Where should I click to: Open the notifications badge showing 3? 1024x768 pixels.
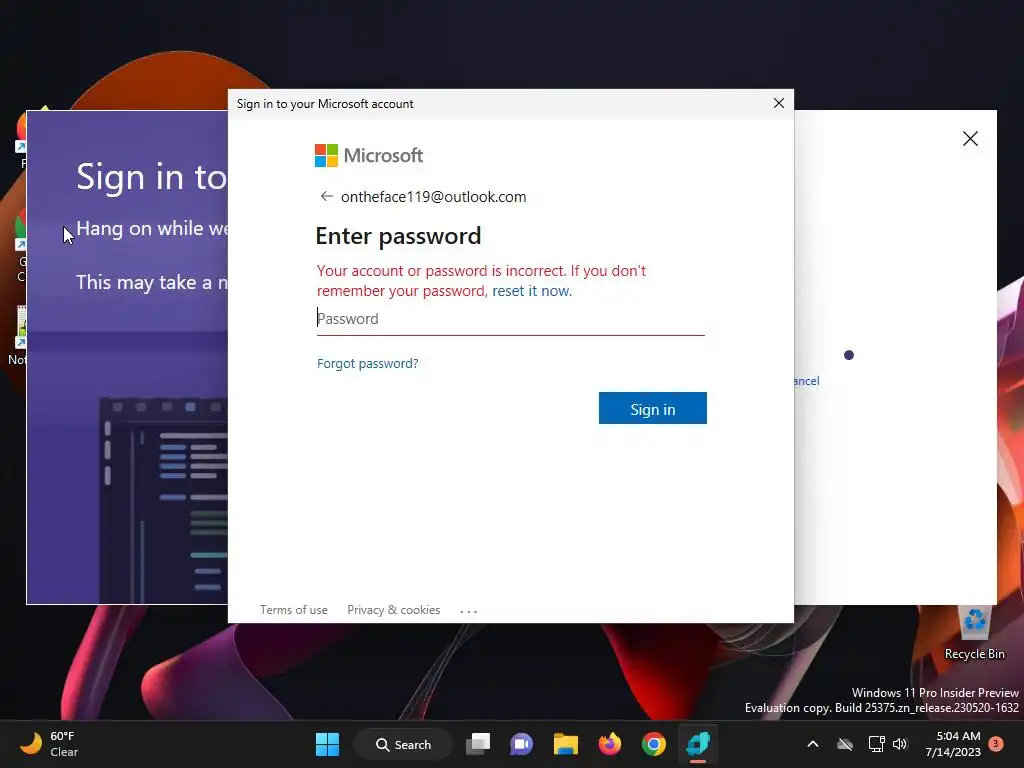pos(996,744)
